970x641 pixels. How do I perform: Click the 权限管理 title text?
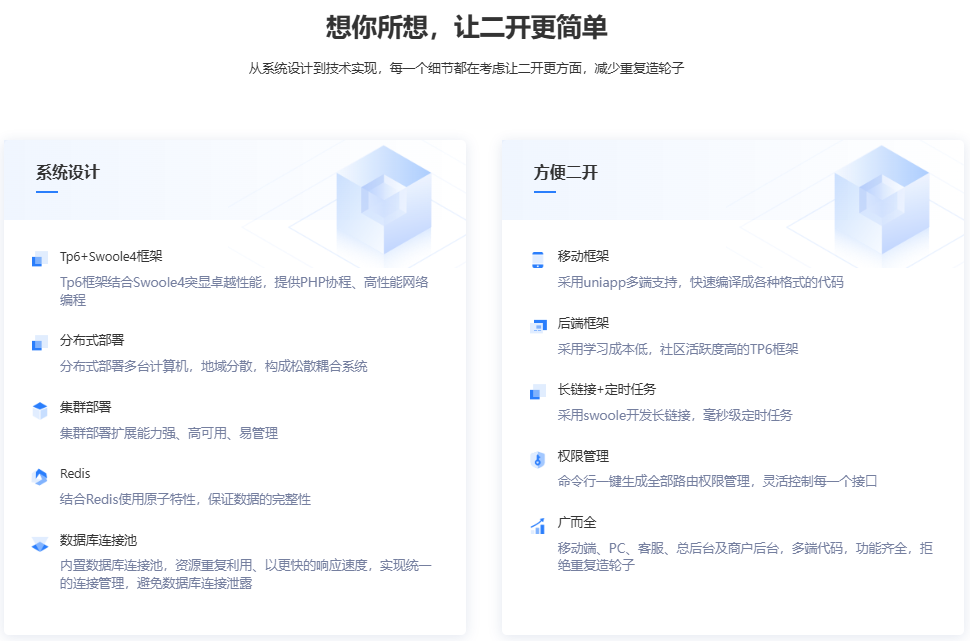pyautogui.click(x=584, y=456)
